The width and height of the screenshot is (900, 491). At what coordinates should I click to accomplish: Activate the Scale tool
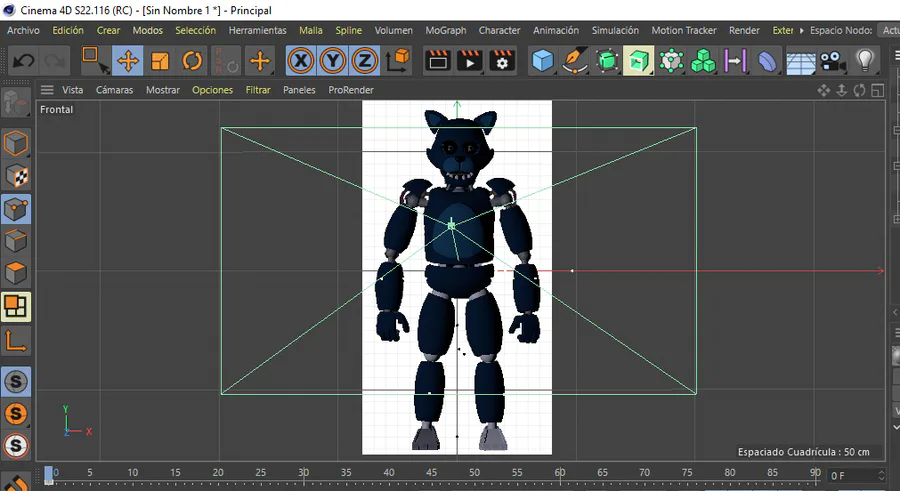160,61
